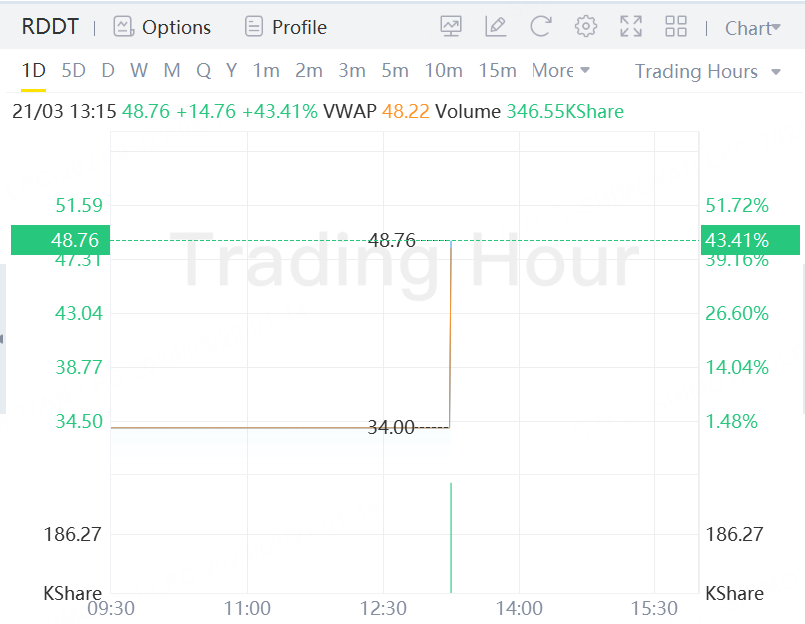Image resolution: width=805 pixels, height=624 pixels.
Task: Select the 15m interval
Action: pyautogui.click(x=497, y=71)
